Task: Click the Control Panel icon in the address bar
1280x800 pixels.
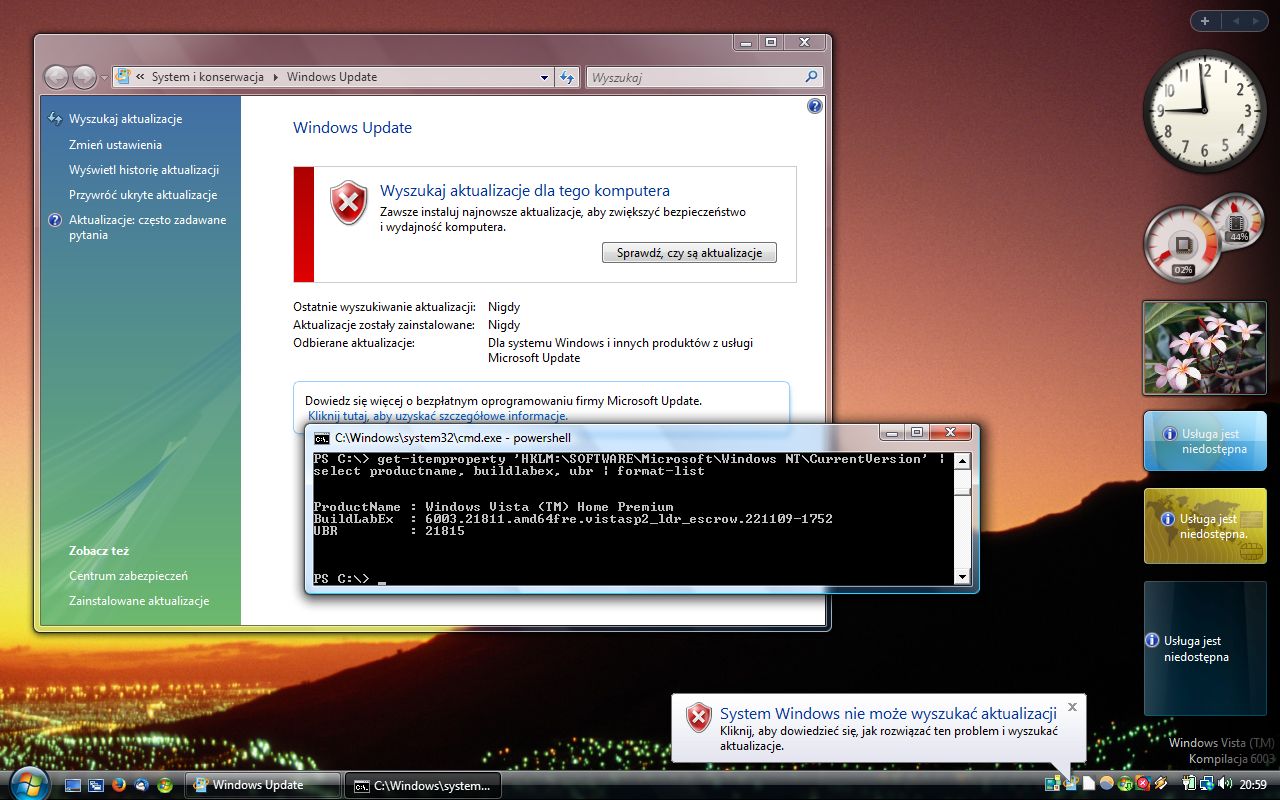Action: coord(122,76)
